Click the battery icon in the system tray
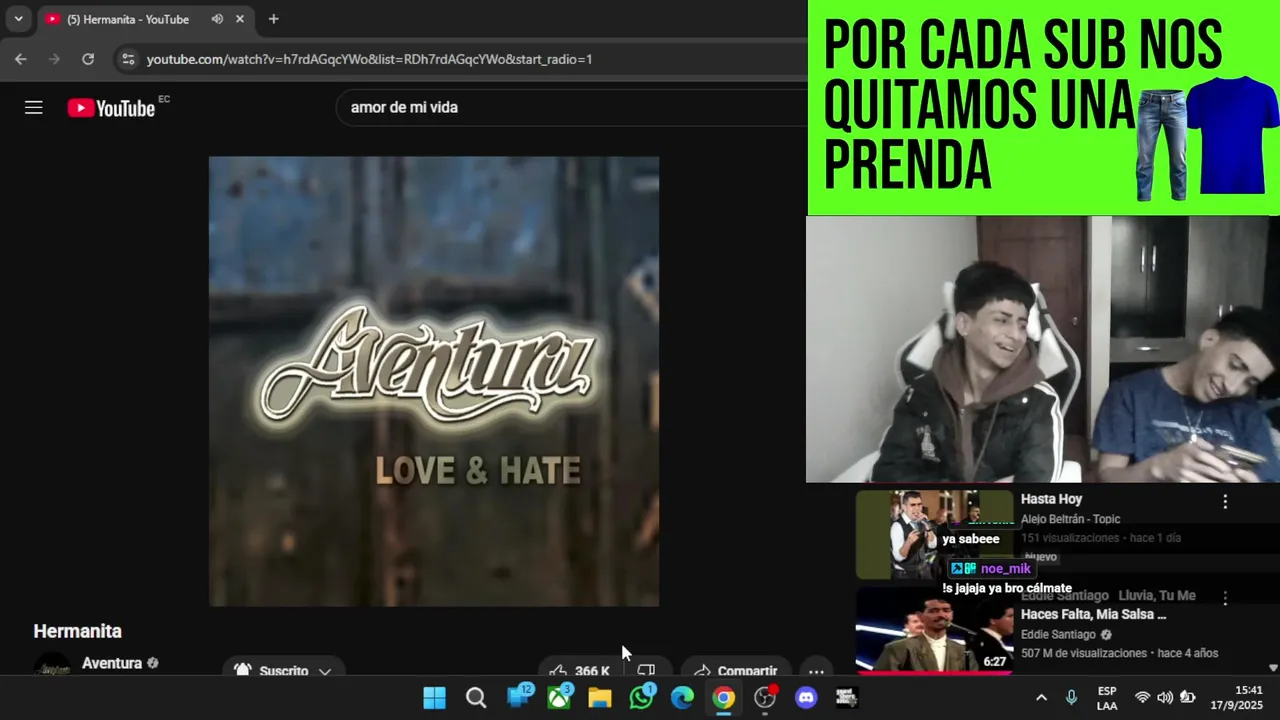This screenshot has width=1280, height=720. click(1188, 698)
